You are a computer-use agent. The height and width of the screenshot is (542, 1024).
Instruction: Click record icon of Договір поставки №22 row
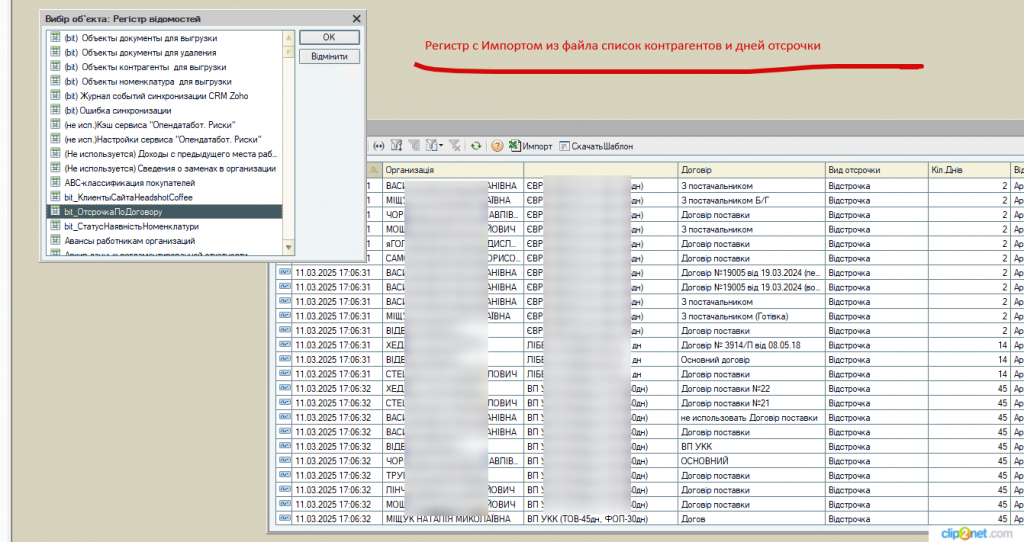click(x=285, y=388)
